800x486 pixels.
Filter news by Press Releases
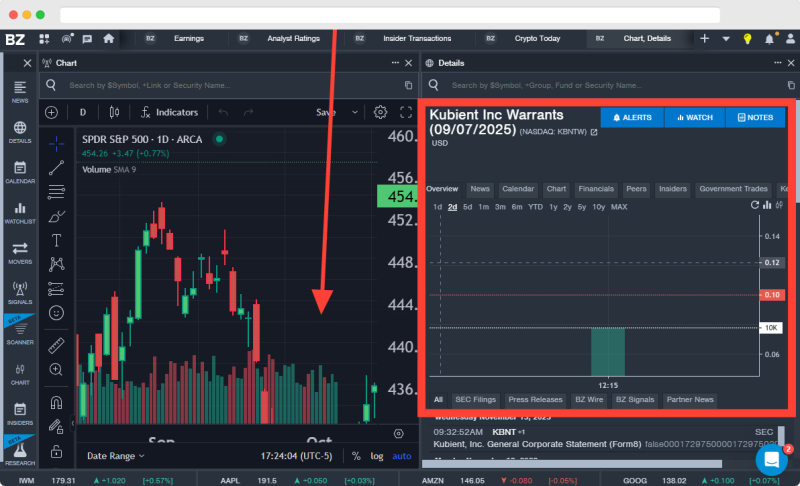535,400
